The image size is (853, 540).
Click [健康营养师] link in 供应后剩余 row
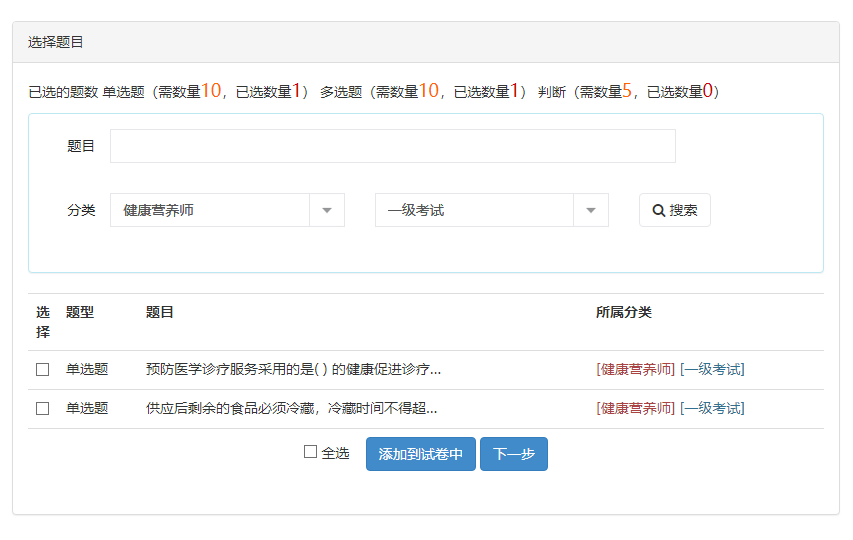click(635, 408)
